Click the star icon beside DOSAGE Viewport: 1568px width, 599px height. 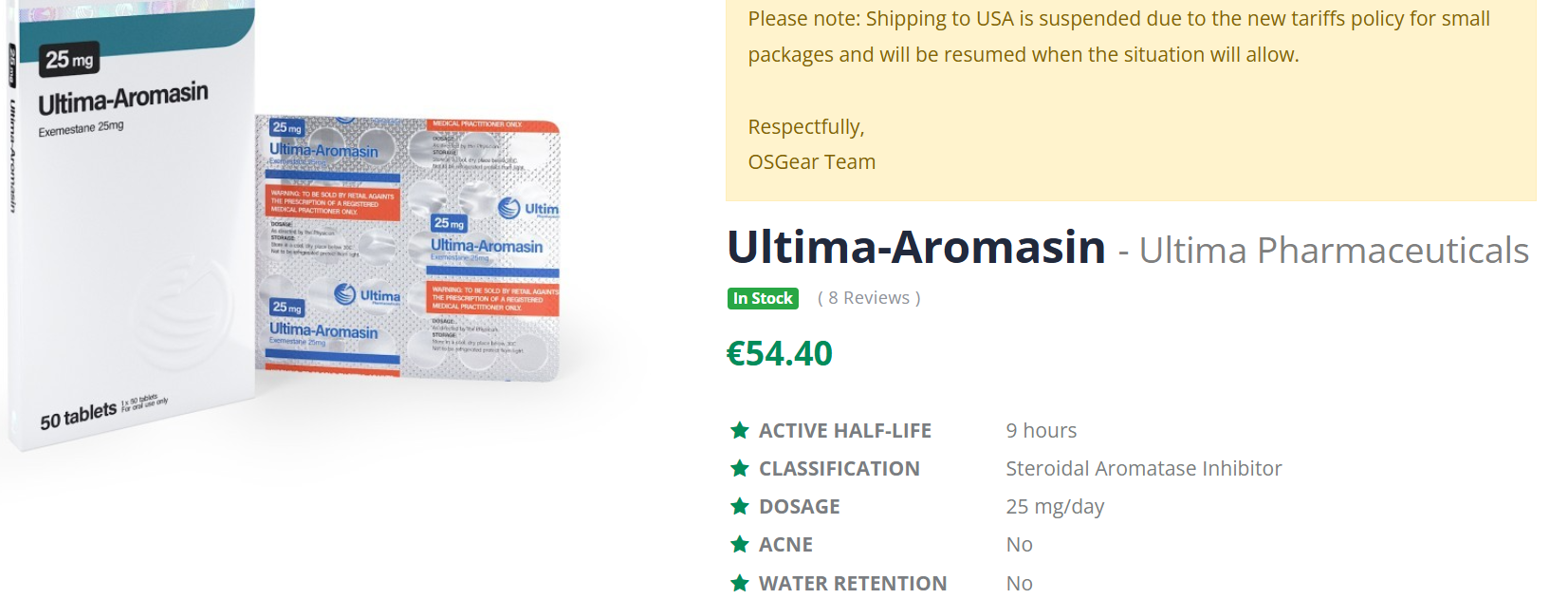point(740,506)
